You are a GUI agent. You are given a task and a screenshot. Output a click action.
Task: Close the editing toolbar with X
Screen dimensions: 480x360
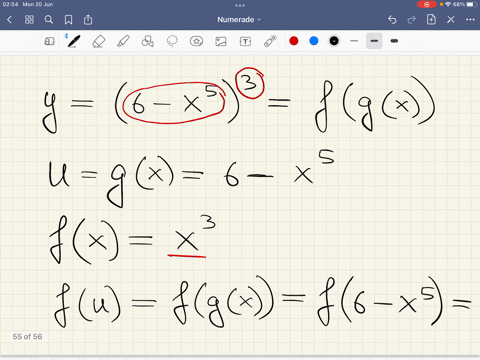click(x=451, y=20)
